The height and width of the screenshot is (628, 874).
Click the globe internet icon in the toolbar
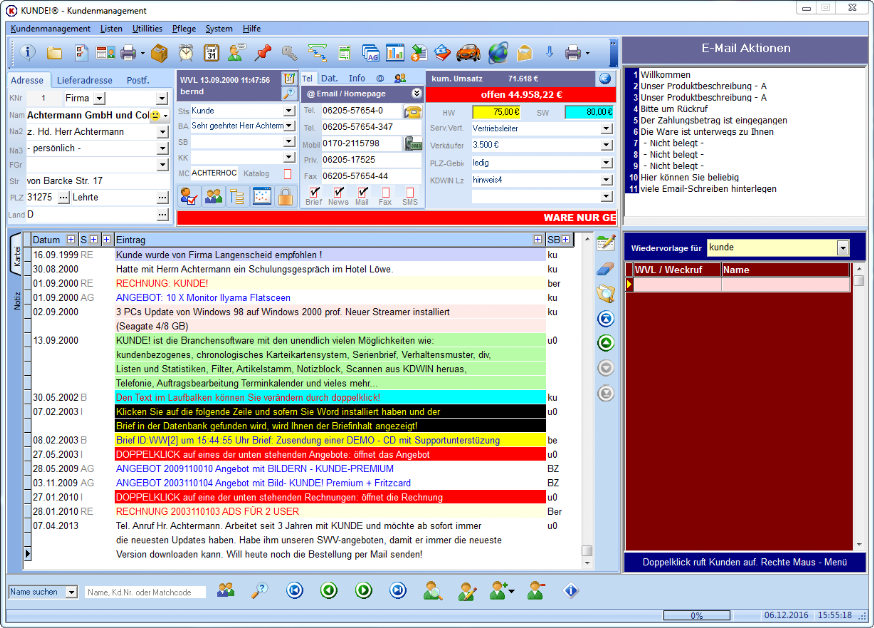(498, 53)
